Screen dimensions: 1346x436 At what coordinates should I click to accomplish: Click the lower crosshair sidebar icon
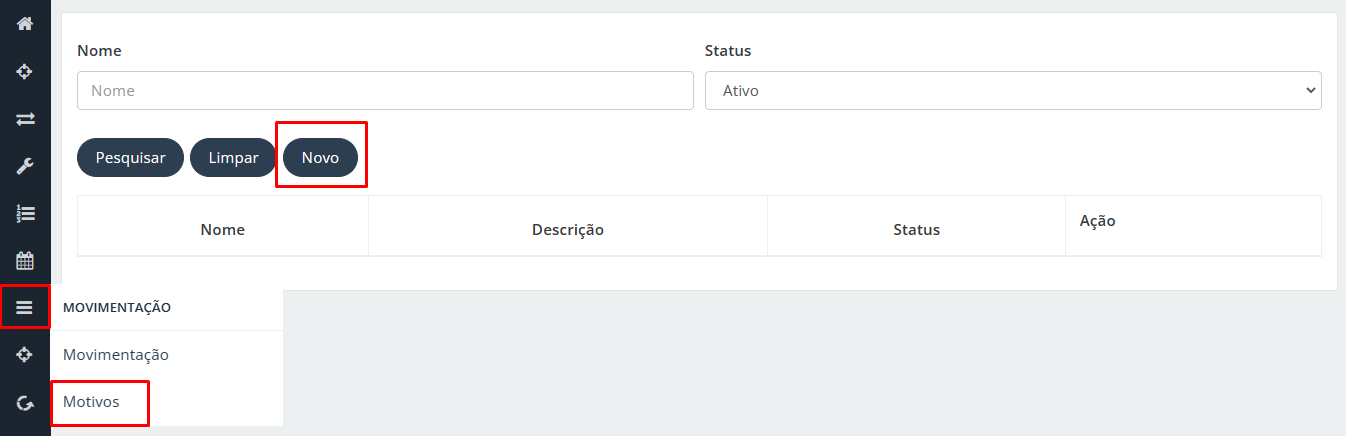point(25,355)
